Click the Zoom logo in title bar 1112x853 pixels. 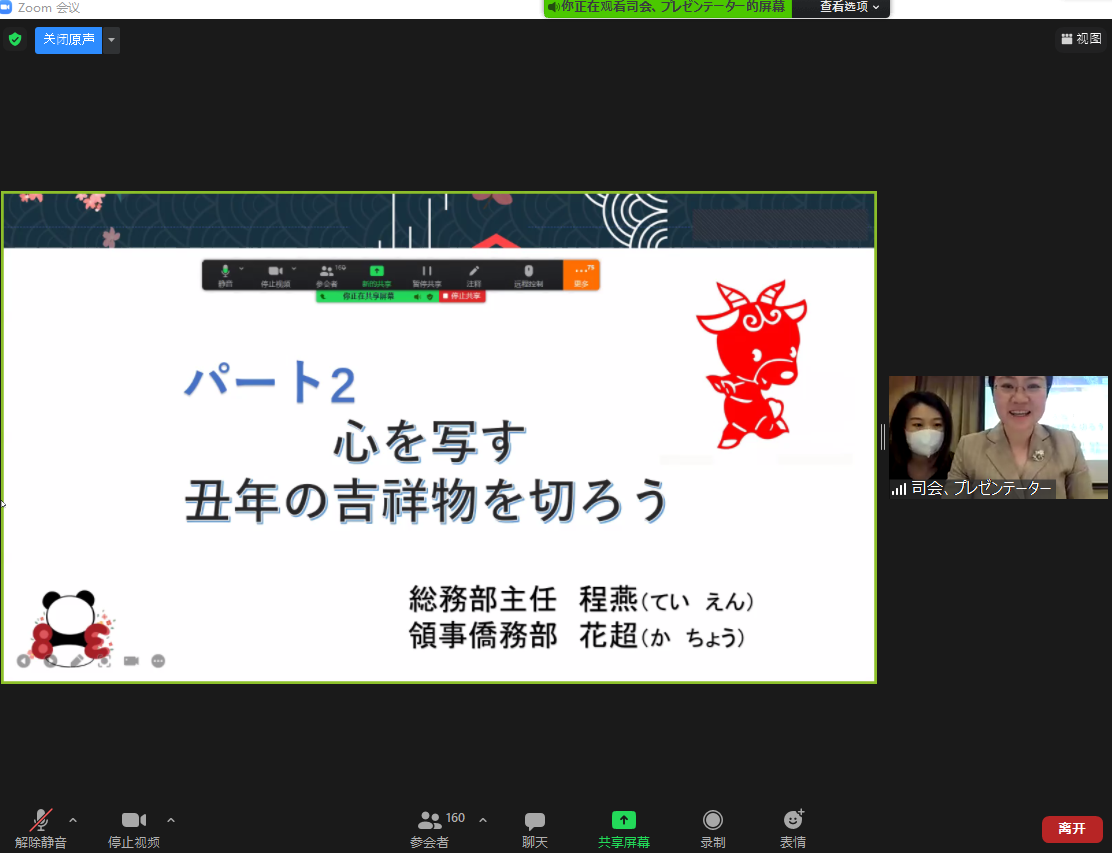tap(6, 8)
